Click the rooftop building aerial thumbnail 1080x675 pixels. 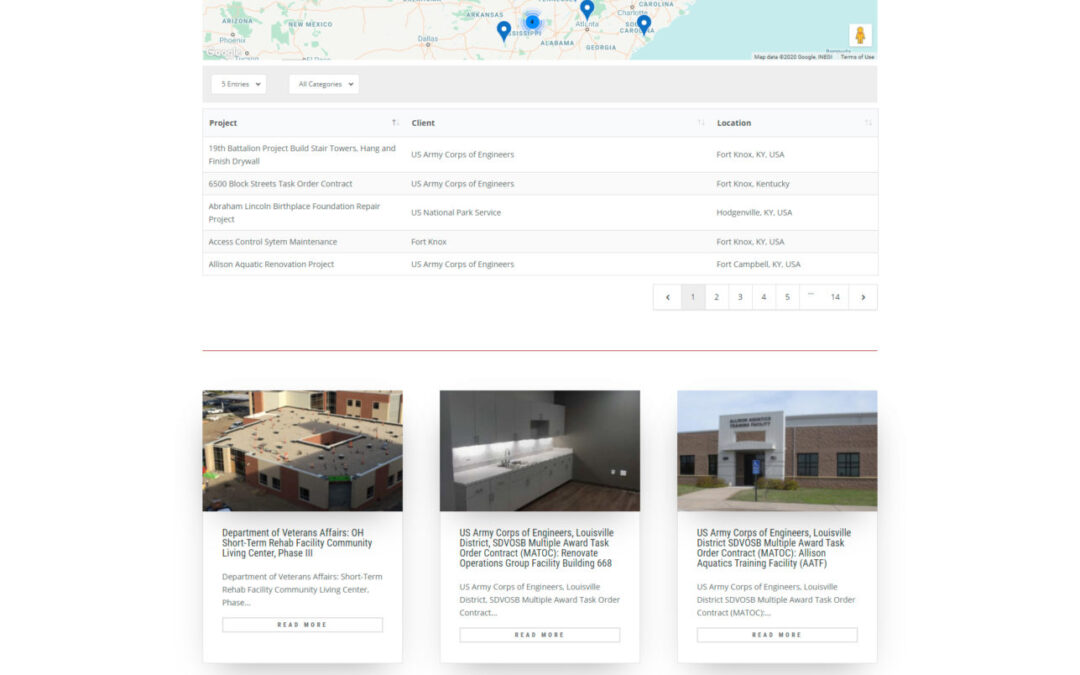pyautogui.click(x=302, y=450)
